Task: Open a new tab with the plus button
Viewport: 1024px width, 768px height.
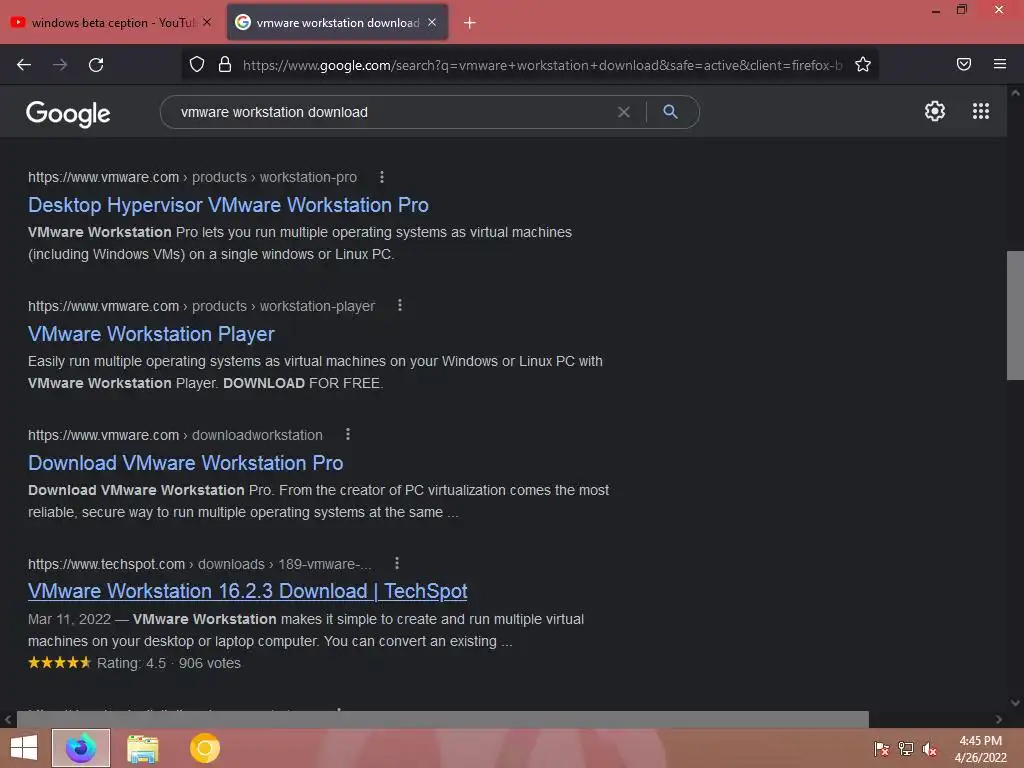Action: 470,23
